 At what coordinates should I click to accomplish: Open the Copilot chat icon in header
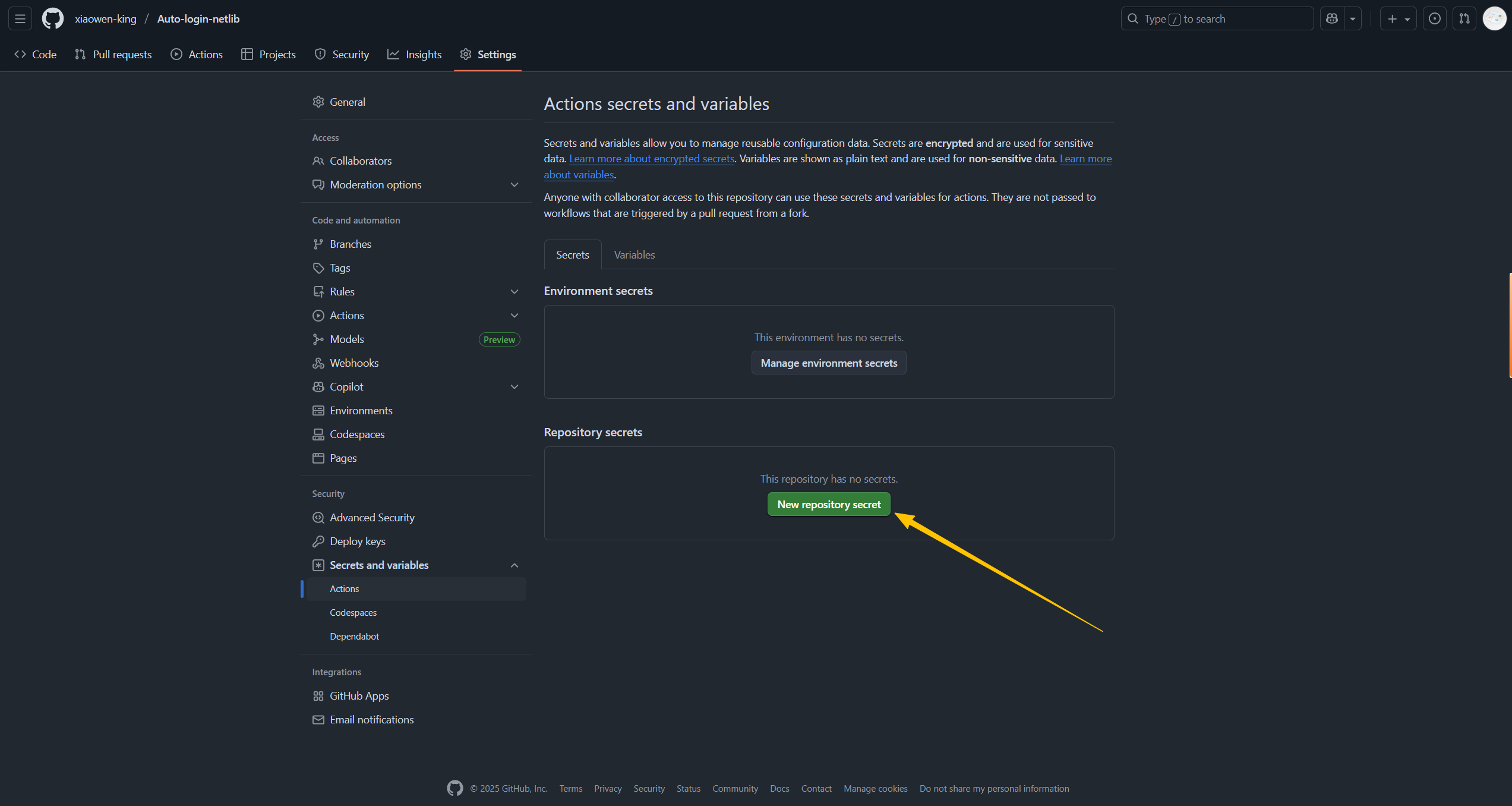pos(1332,19)
